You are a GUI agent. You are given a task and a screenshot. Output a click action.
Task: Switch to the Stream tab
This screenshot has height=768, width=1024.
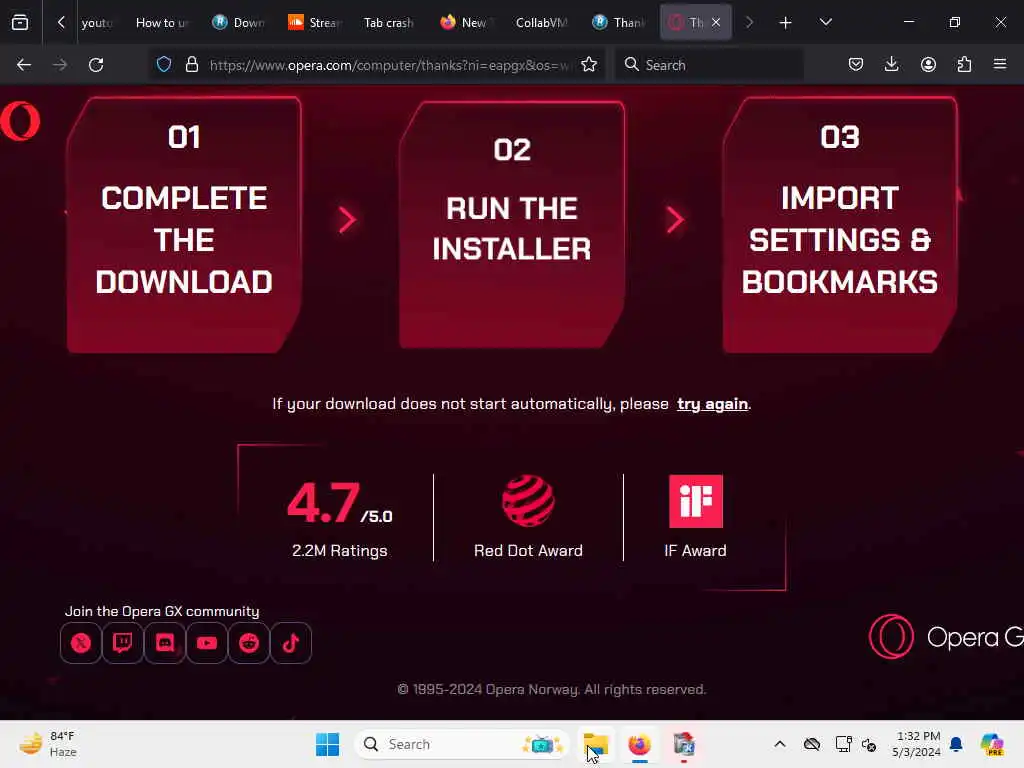pos(315,23)
